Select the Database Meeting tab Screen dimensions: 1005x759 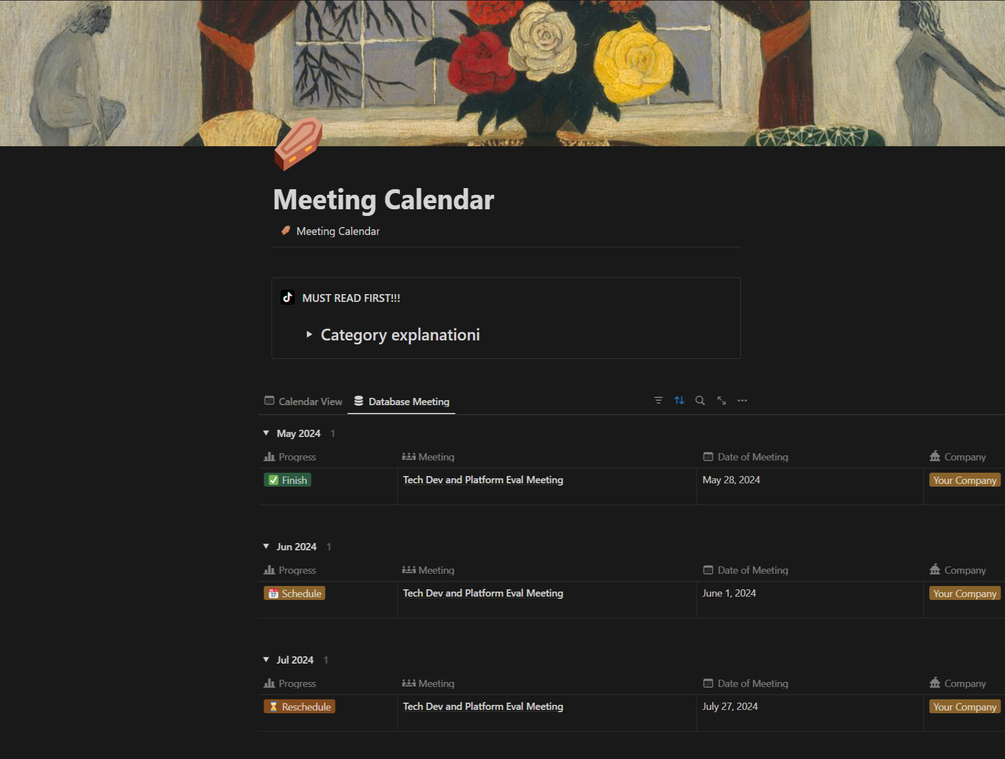coord(401,402)
